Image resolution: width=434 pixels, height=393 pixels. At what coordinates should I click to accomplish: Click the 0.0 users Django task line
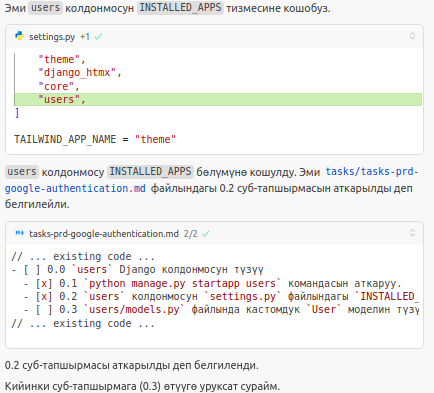tap(137, 269)
